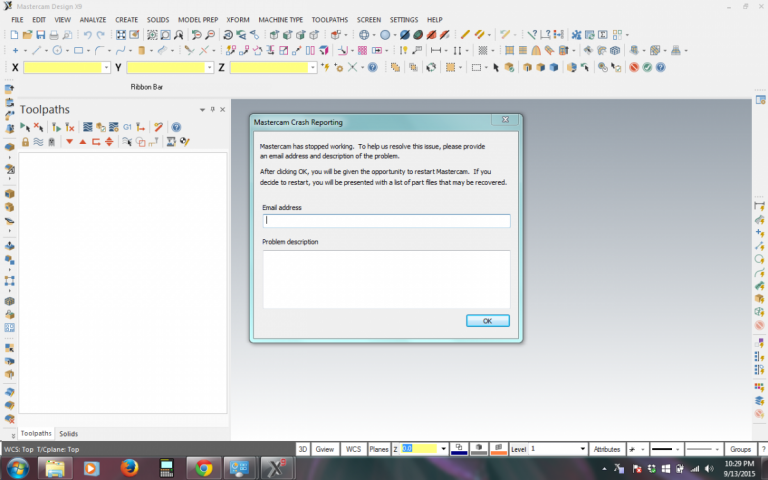
Task: Move insert arrow down
Action: pos(70,142)
